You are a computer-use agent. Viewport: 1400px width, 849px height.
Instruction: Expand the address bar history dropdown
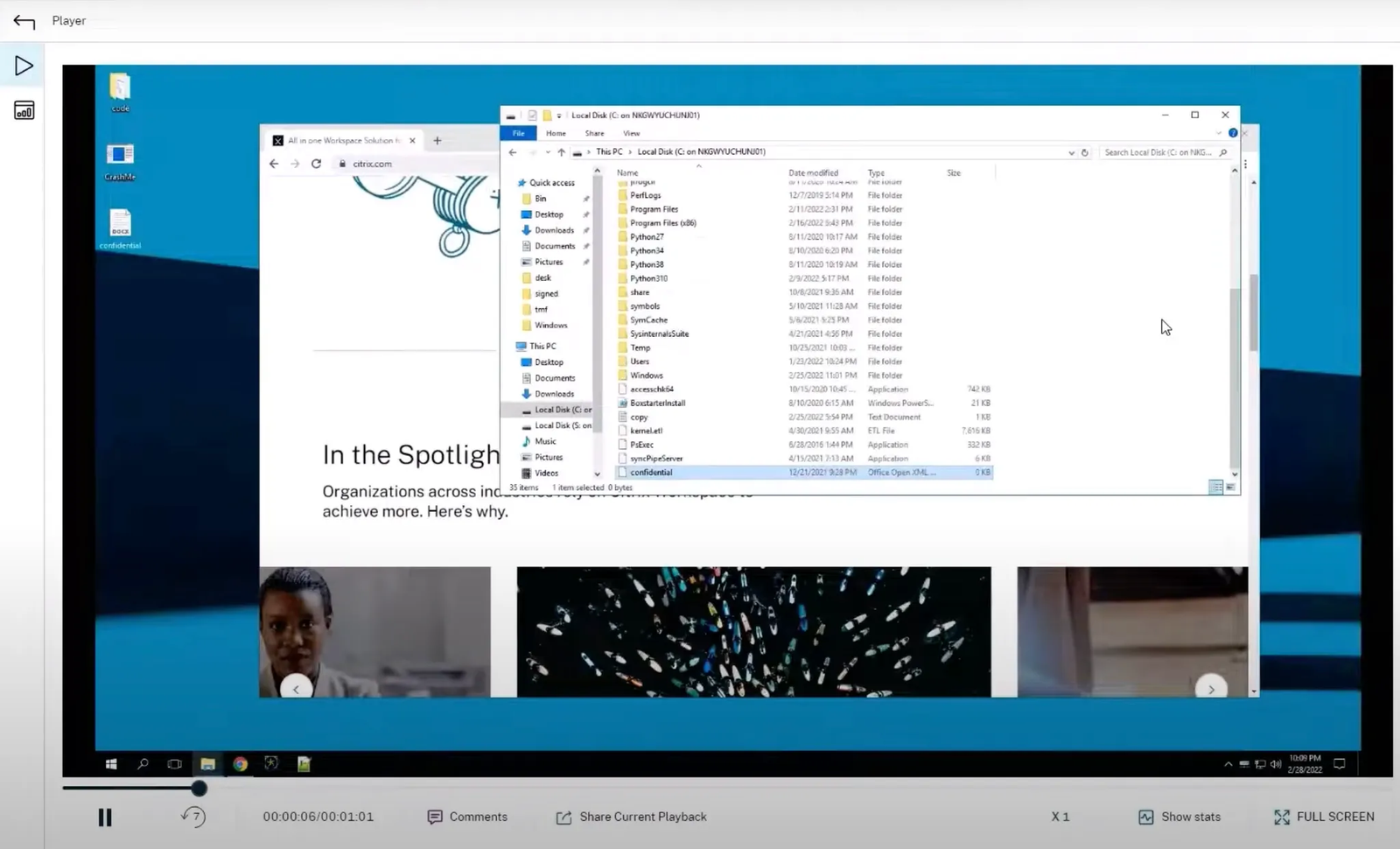pyautogui.click(x=1071, y=152)
